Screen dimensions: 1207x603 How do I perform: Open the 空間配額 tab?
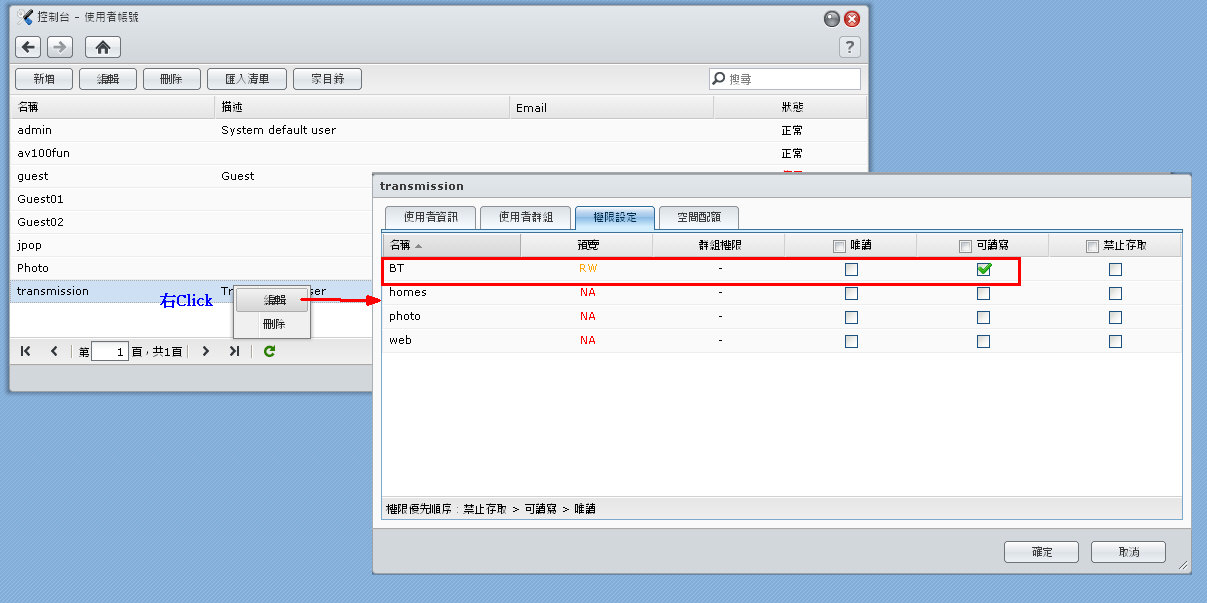[699, 217]
